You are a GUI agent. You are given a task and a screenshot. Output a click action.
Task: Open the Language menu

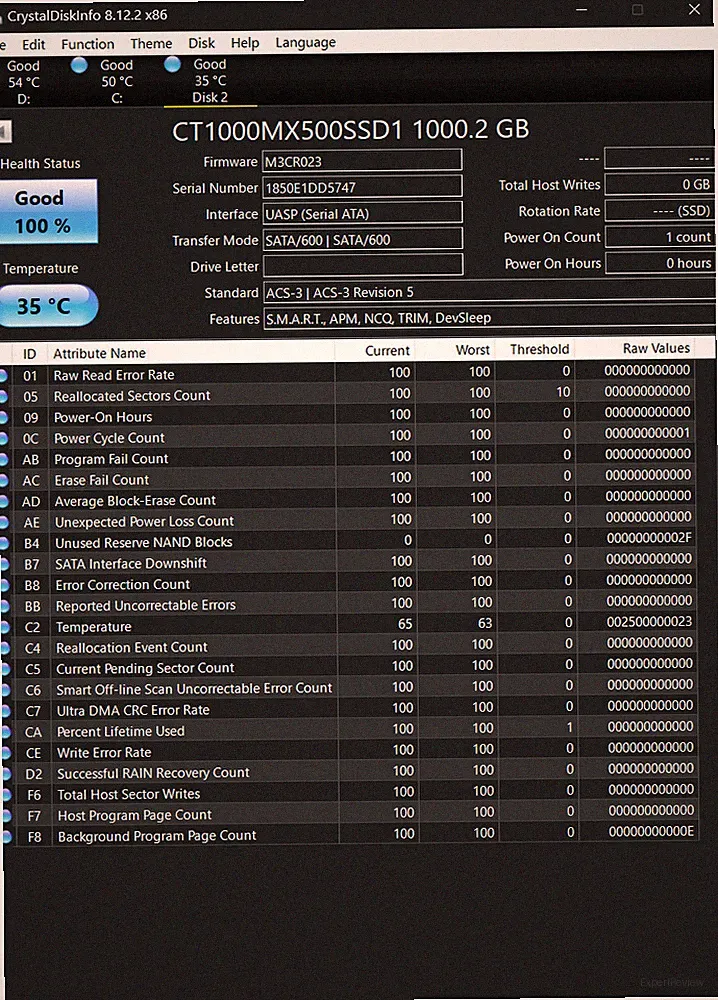[305, 43]
